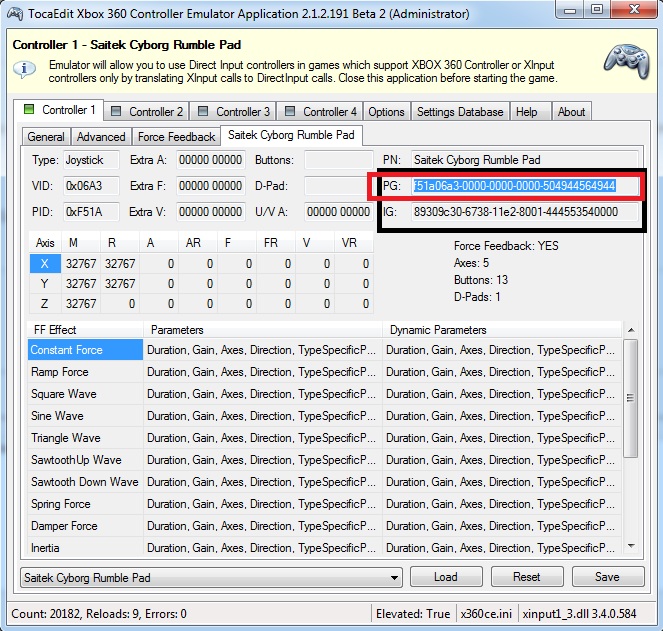Click the Elevated: True status entry
The image size is (663, 631).
tap(413, 613)
